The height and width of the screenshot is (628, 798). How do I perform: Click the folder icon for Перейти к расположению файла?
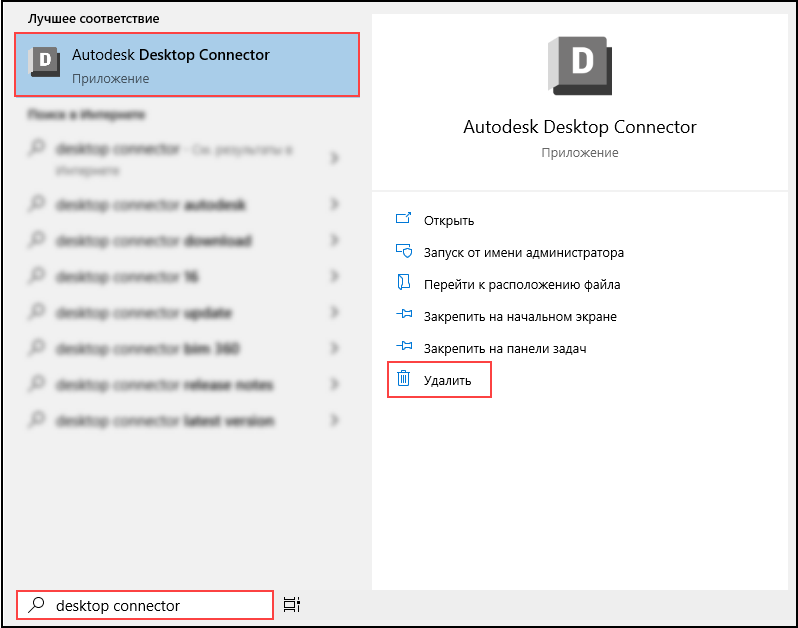point(404,282)
